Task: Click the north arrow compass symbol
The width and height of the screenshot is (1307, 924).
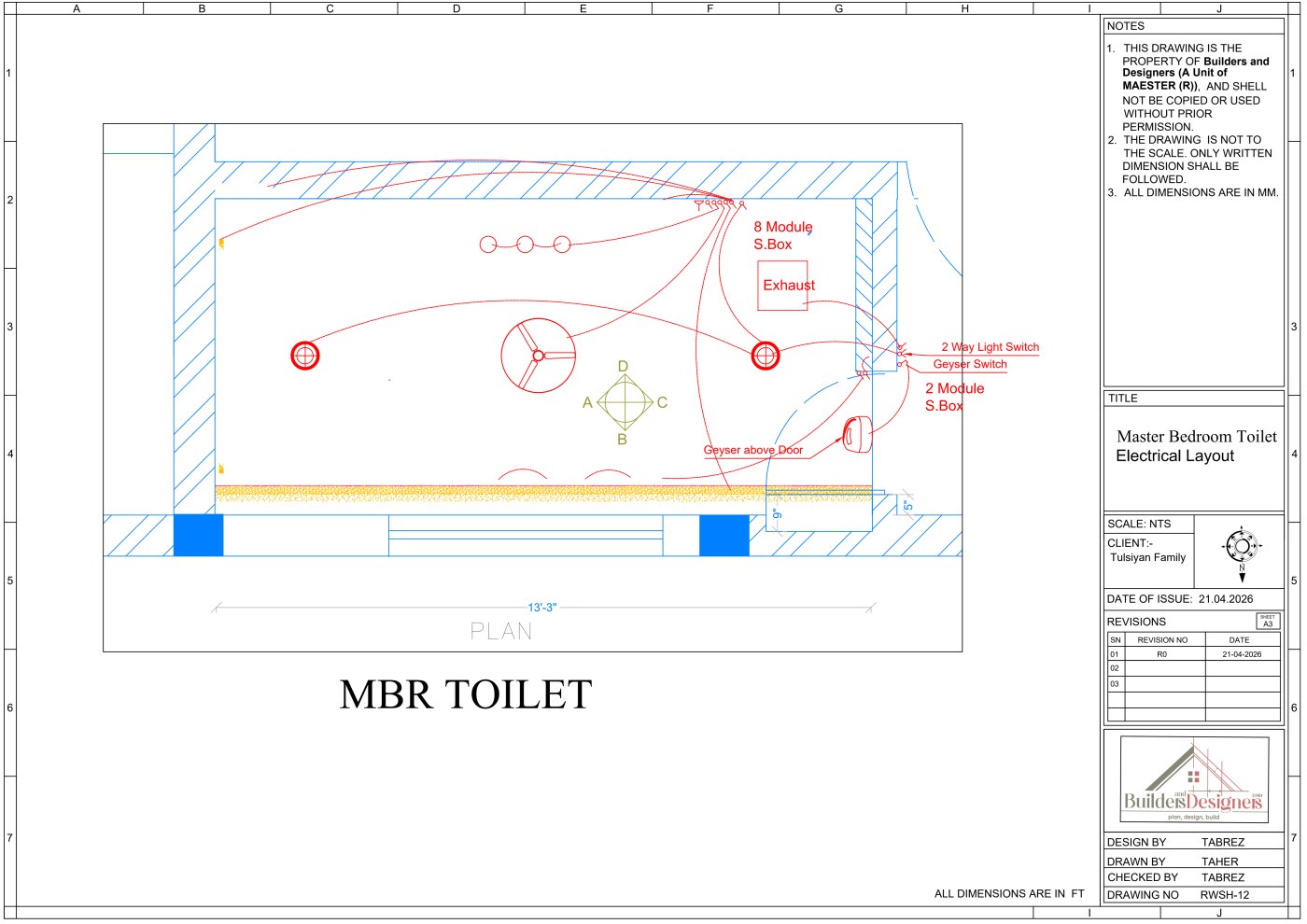Action: pyautogui.click(x=1242, y=553)
